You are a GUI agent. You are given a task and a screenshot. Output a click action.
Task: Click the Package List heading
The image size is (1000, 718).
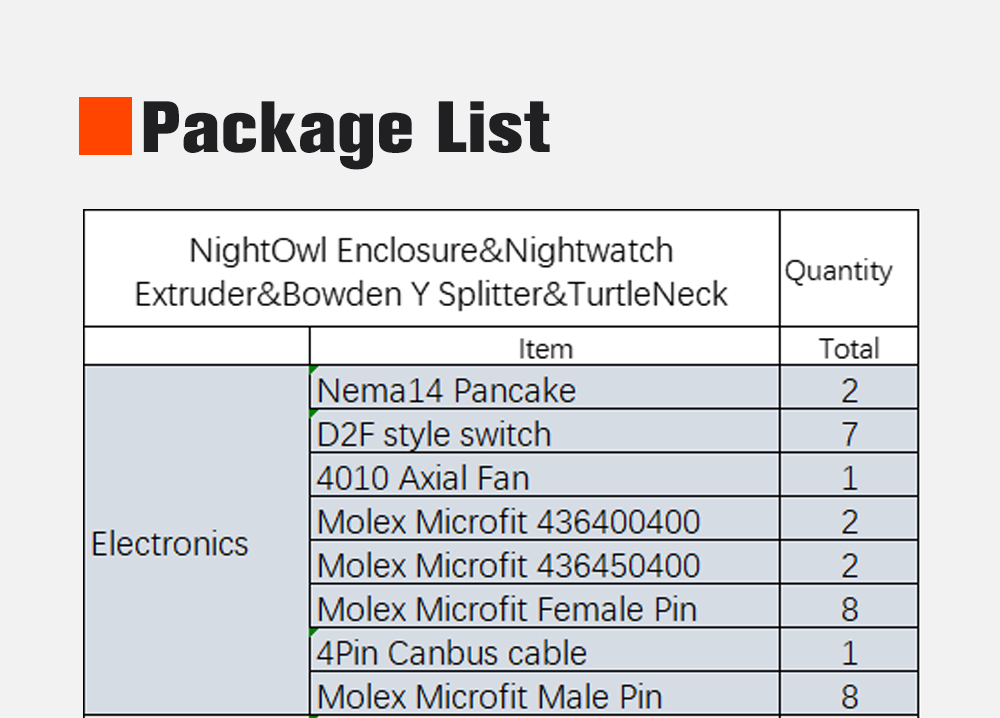346,128
